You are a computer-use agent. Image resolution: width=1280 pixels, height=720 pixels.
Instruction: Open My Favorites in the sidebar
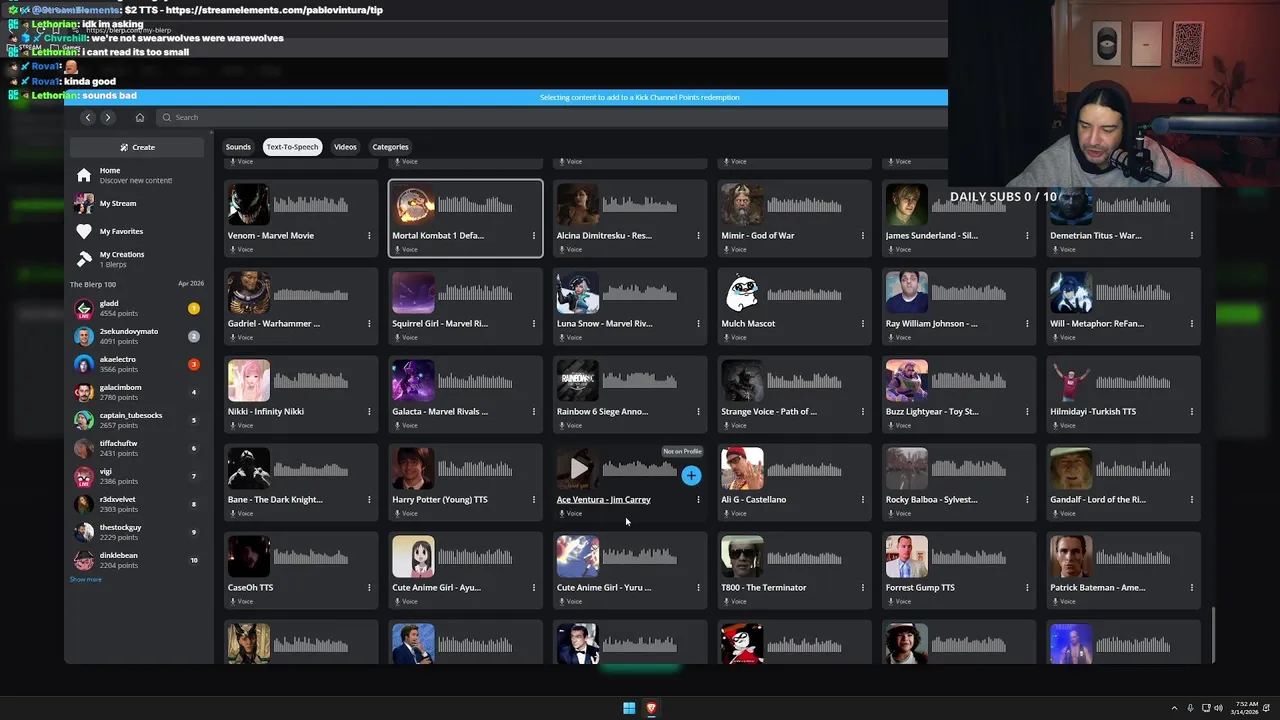pos(136,231)
